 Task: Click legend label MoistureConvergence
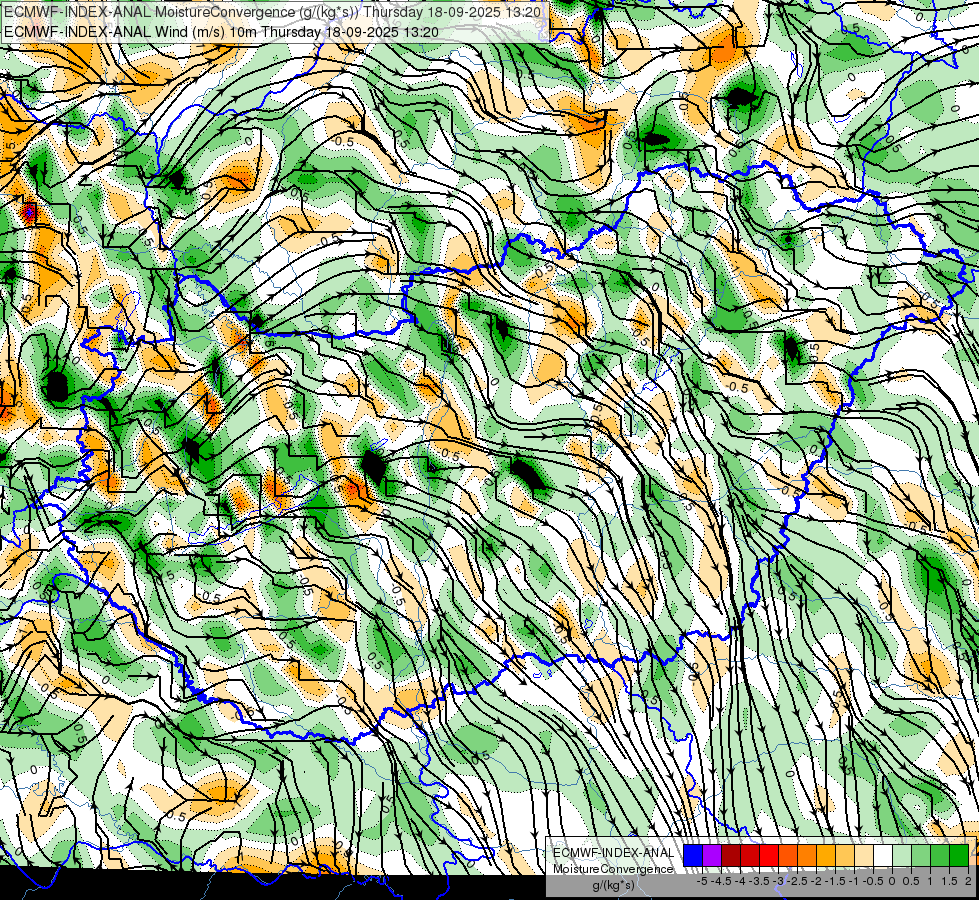(x=613, y=869)
